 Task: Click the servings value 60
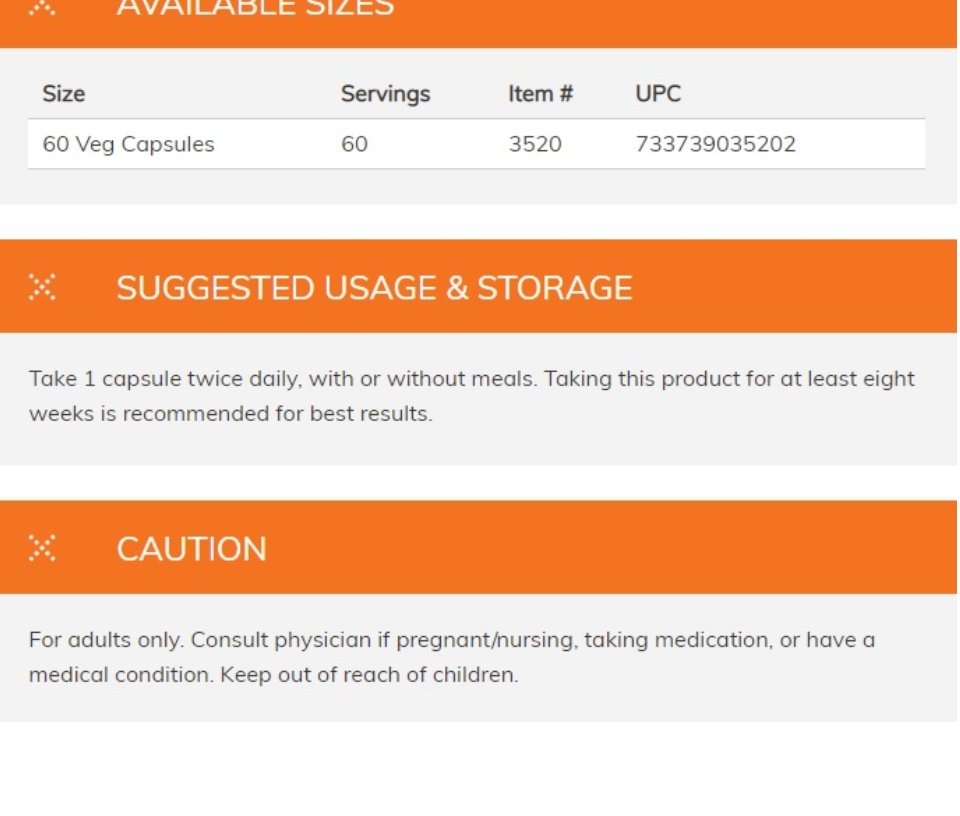354,144
